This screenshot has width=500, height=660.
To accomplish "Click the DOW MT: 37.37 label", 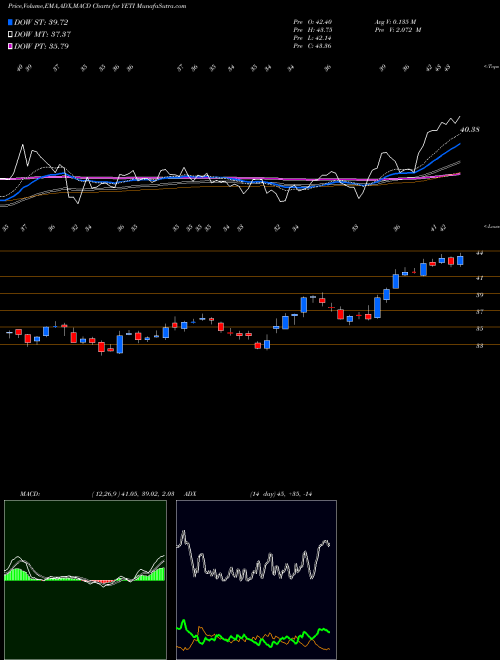I will tap(42, 35).
